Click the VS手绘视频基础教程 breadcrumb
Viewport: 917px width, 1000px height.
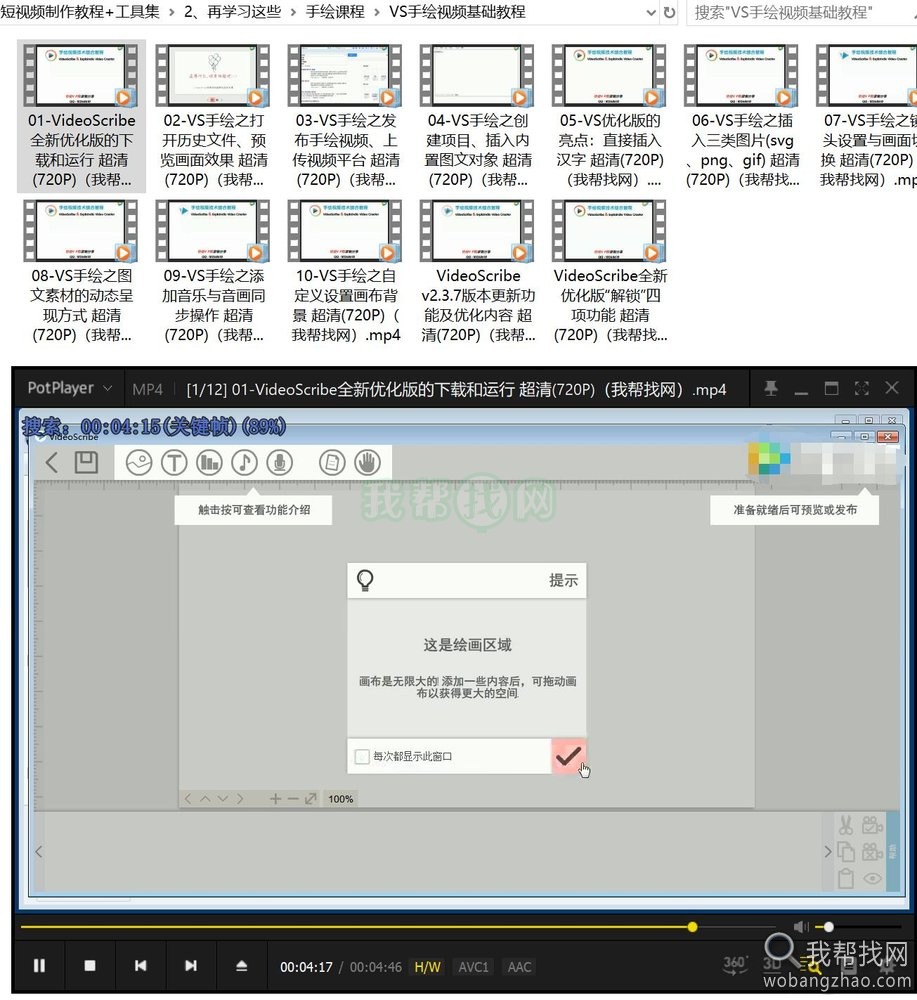coord(457,11)
